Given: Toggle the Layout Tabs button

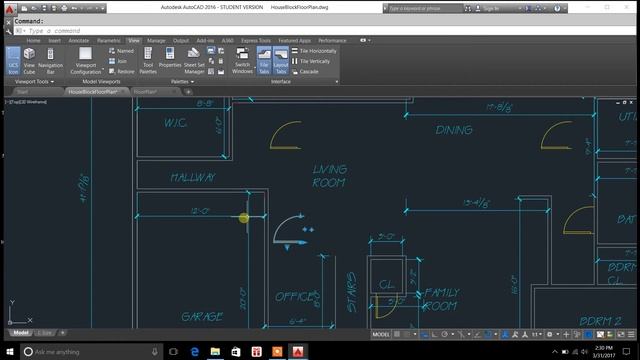Looking at the screenshot, I should pyautogui.click(x=281, y=60).
